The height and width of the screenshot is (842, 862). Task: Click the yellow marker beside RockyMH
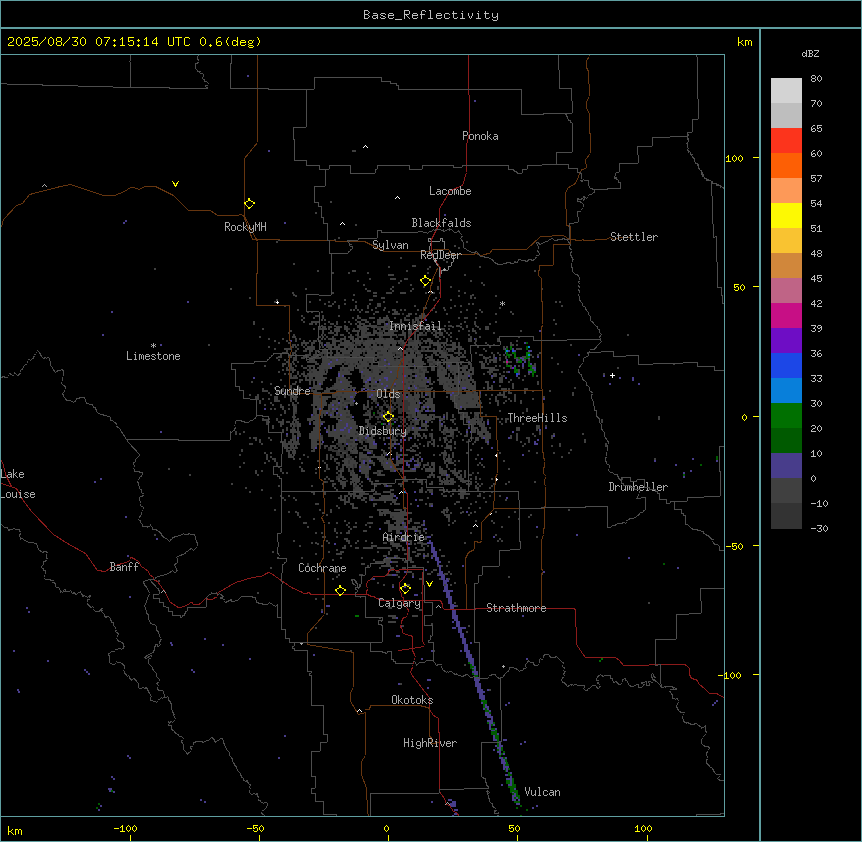[249, 204]
